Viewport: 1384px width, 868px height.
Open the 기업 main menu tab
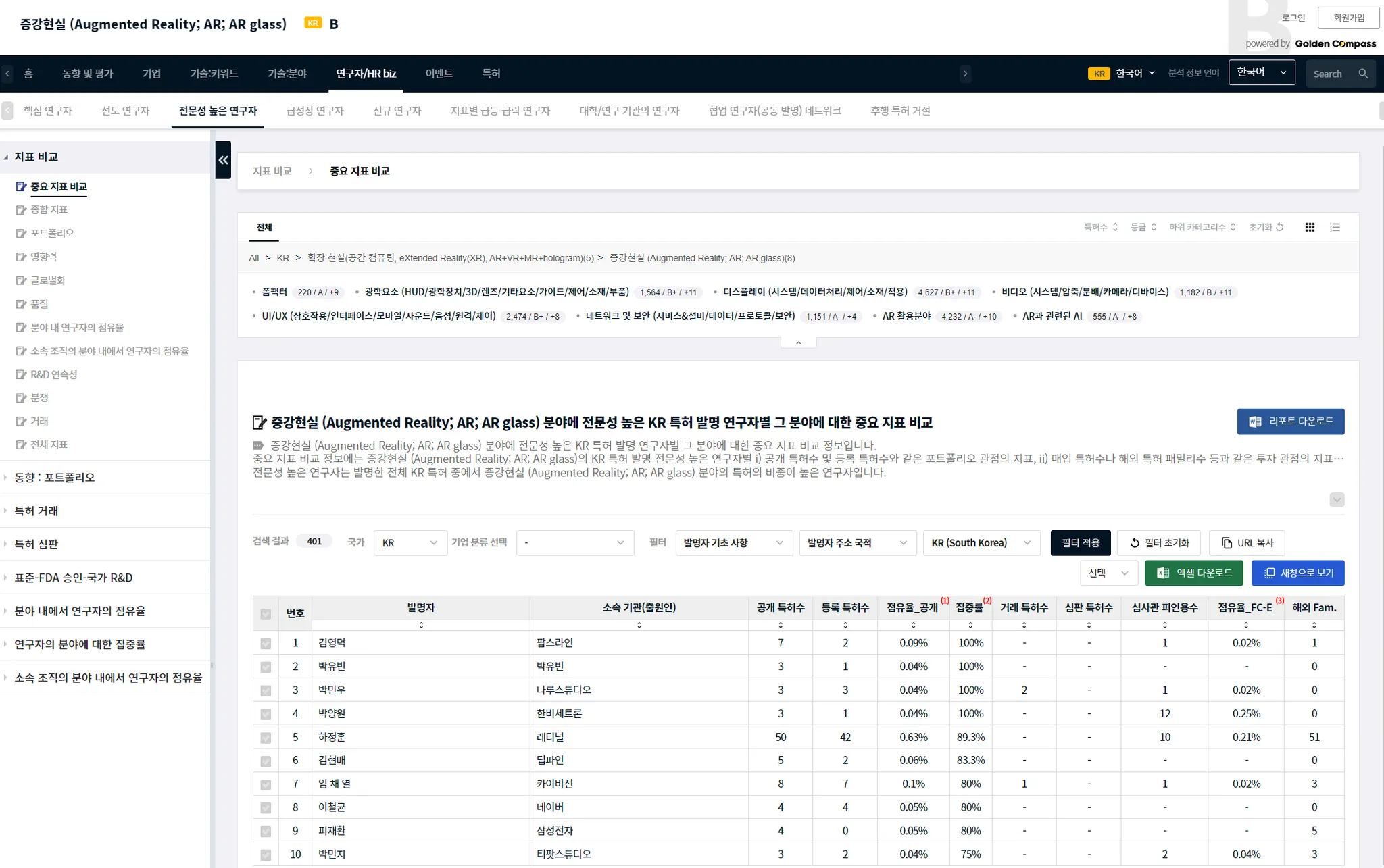click(151, 74)
